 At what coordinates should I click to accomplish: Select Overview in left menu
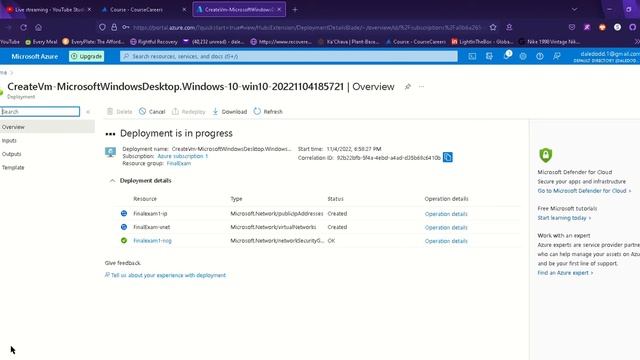coord(47,127)
